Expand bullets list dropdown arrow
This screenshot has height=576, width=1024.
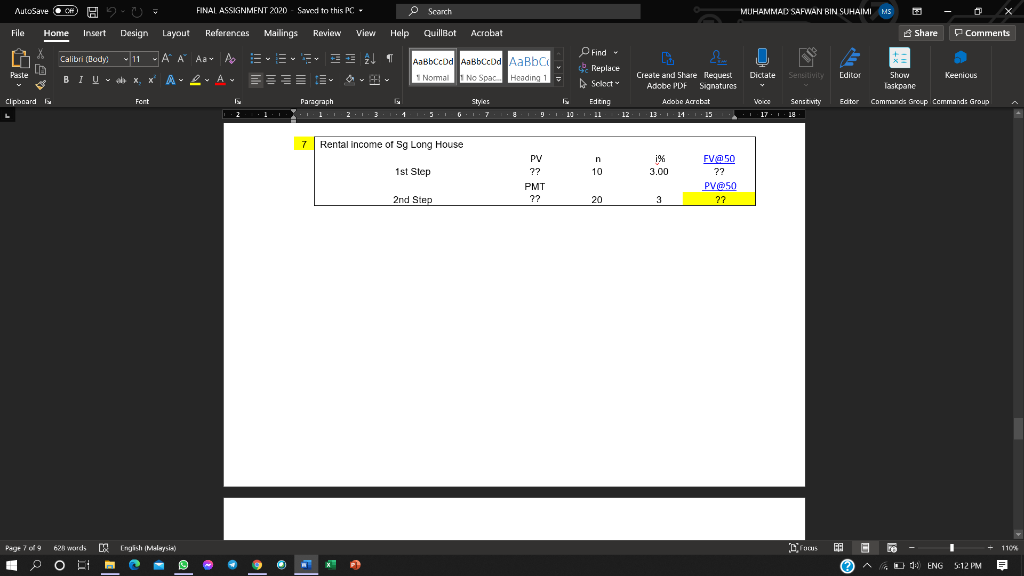(268, 59)
